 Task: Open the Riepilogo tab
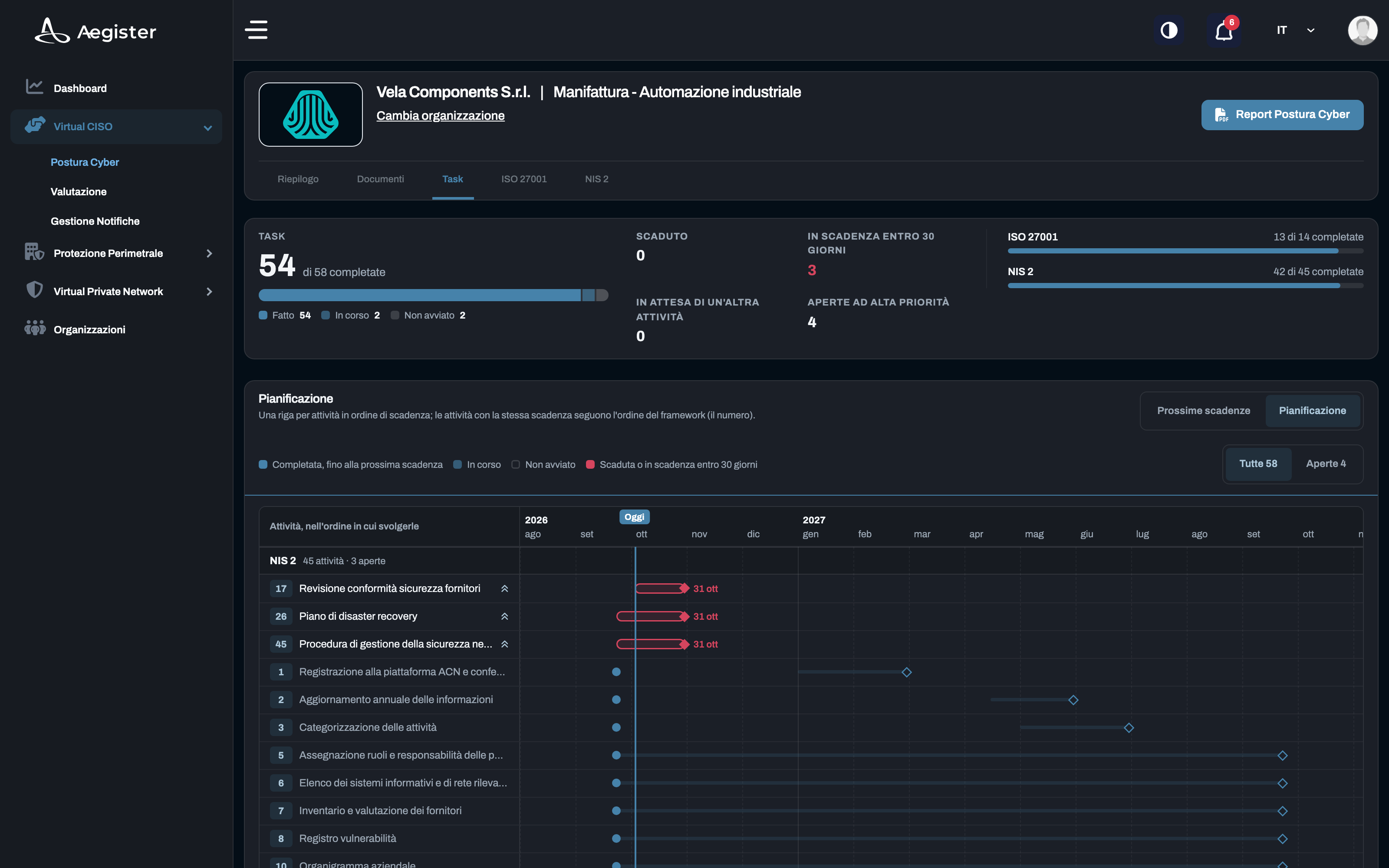tap(298, 179)
